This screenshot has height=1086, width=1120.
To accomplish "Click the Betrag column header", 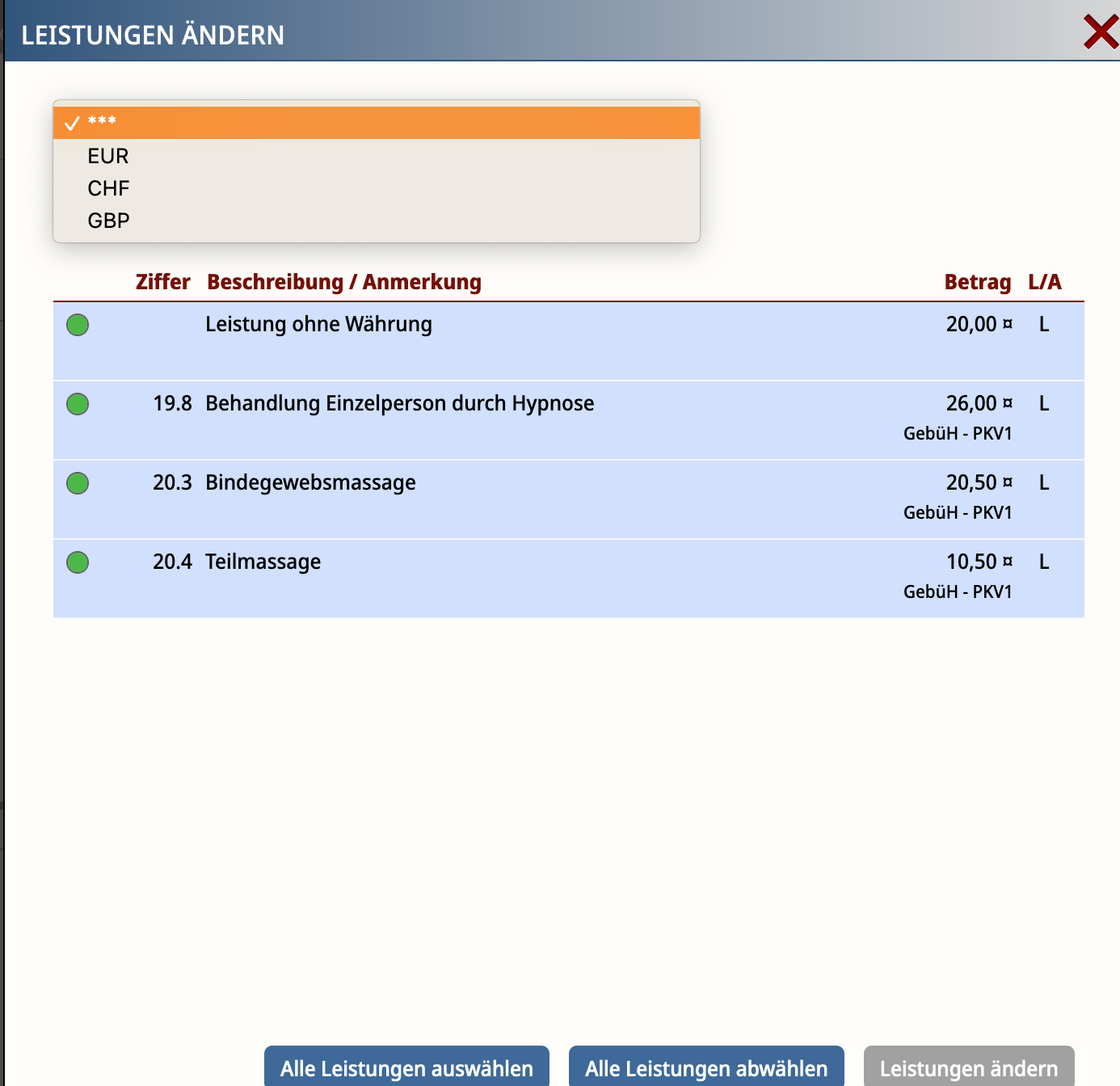I will pos(977,282).
